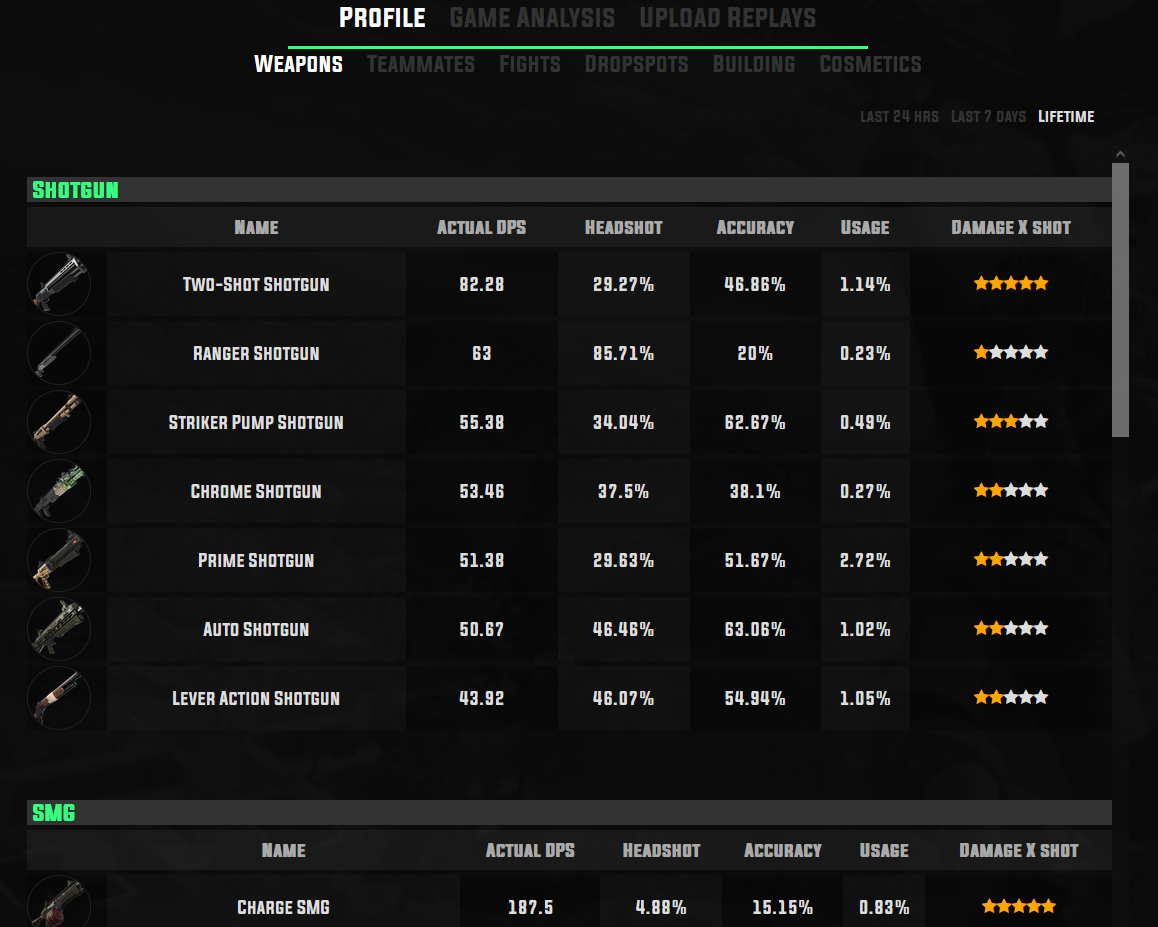Click Striker Pump Shotgun name cell
The height and width of the screenshot is (927, 1158).
(256, 423)
